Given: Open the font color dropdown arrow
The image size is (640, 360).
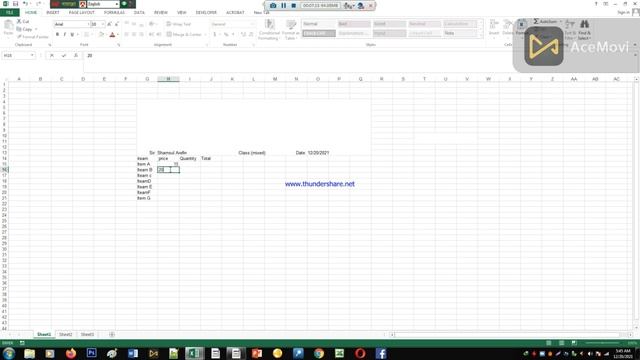Looking at the screenshot, I should (x=118, y=35).
